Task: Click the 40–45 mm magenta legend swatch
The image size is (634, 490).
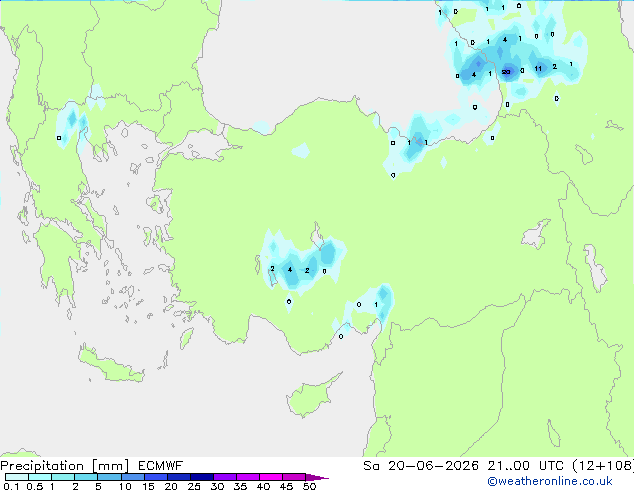Action: 271,477
